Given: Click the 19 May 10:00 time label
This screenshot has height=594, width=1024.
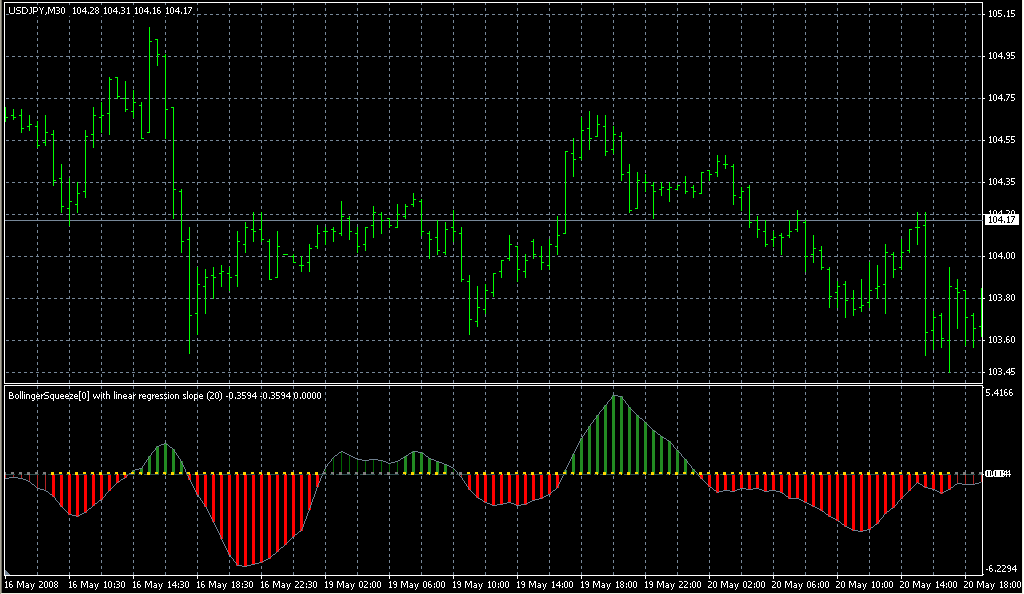Looking at the screenshot, I should coord(482,584).
